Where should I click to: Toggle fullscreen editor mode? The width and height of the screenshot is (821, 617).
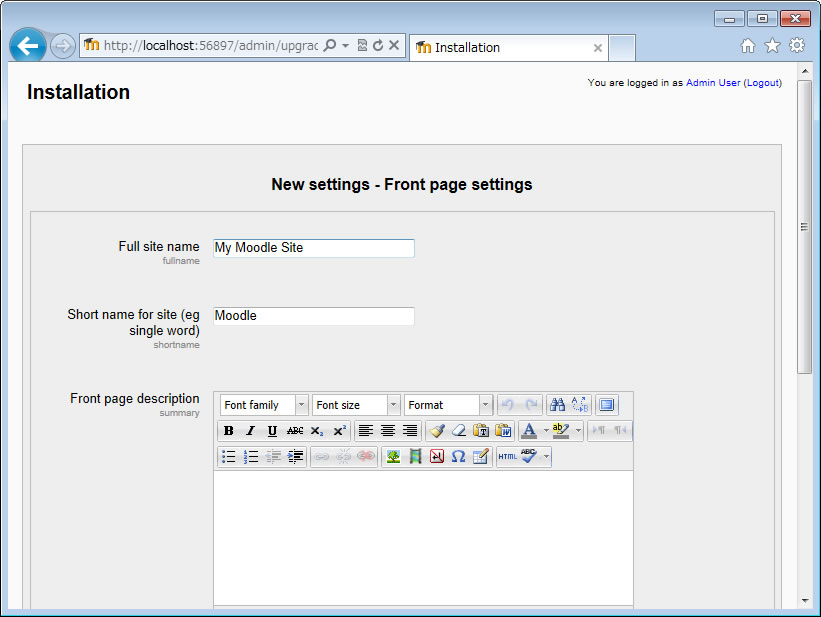point(607,405)
